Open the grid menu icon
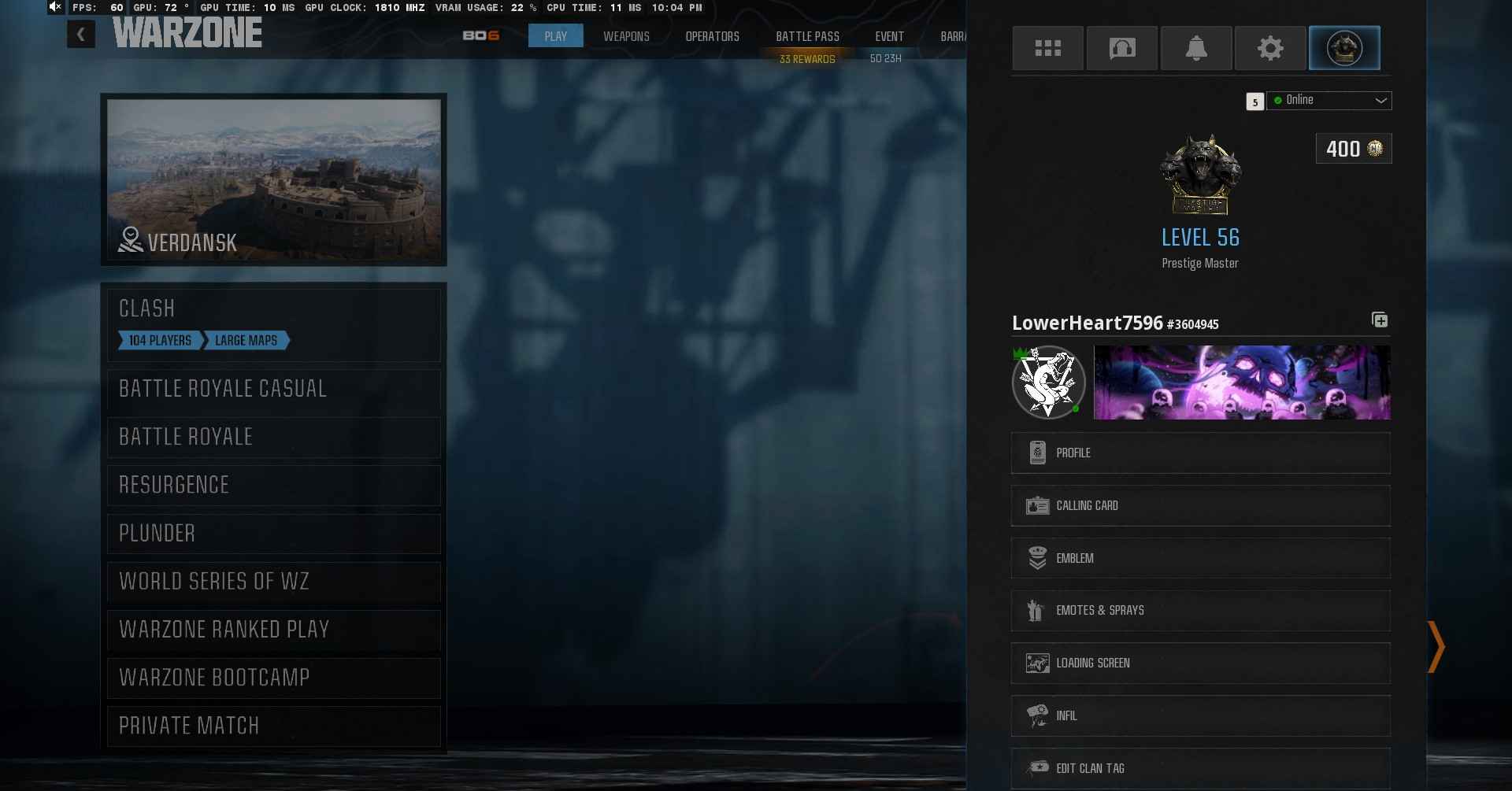Image resolution: width=1512 pixels, height=791 pixels. pos(1047,48)
